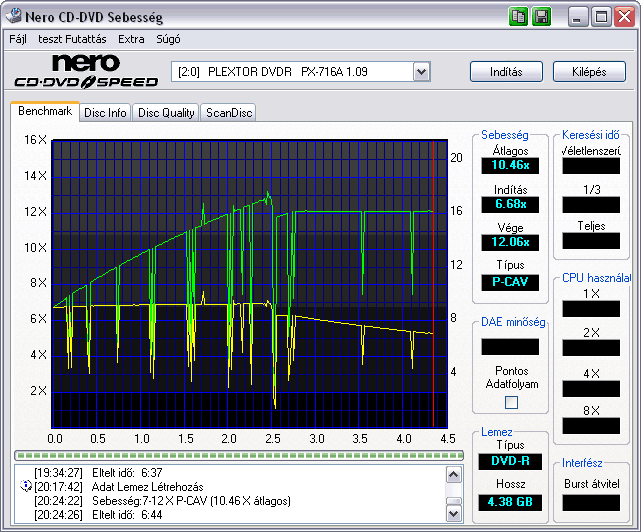Open the Extra menu
641x532 pixels.
(x=131, y=39)
